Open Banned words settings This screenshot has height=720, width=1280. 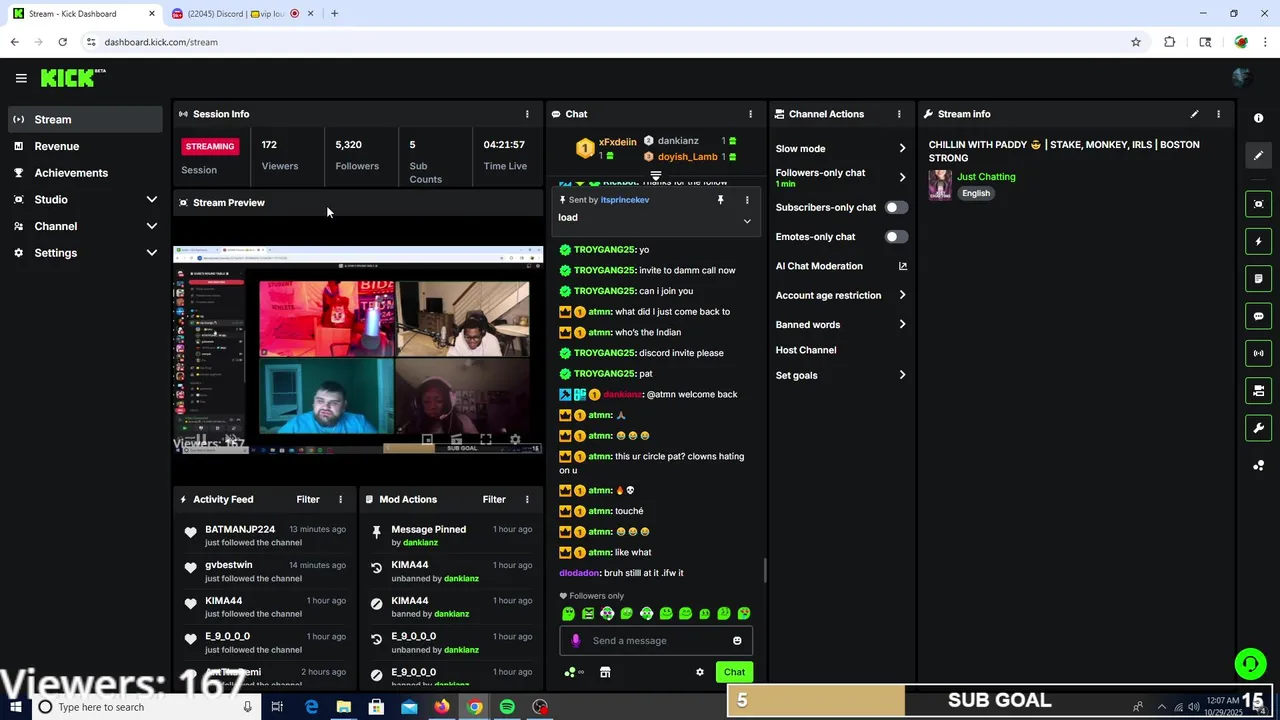pos(841,325)
